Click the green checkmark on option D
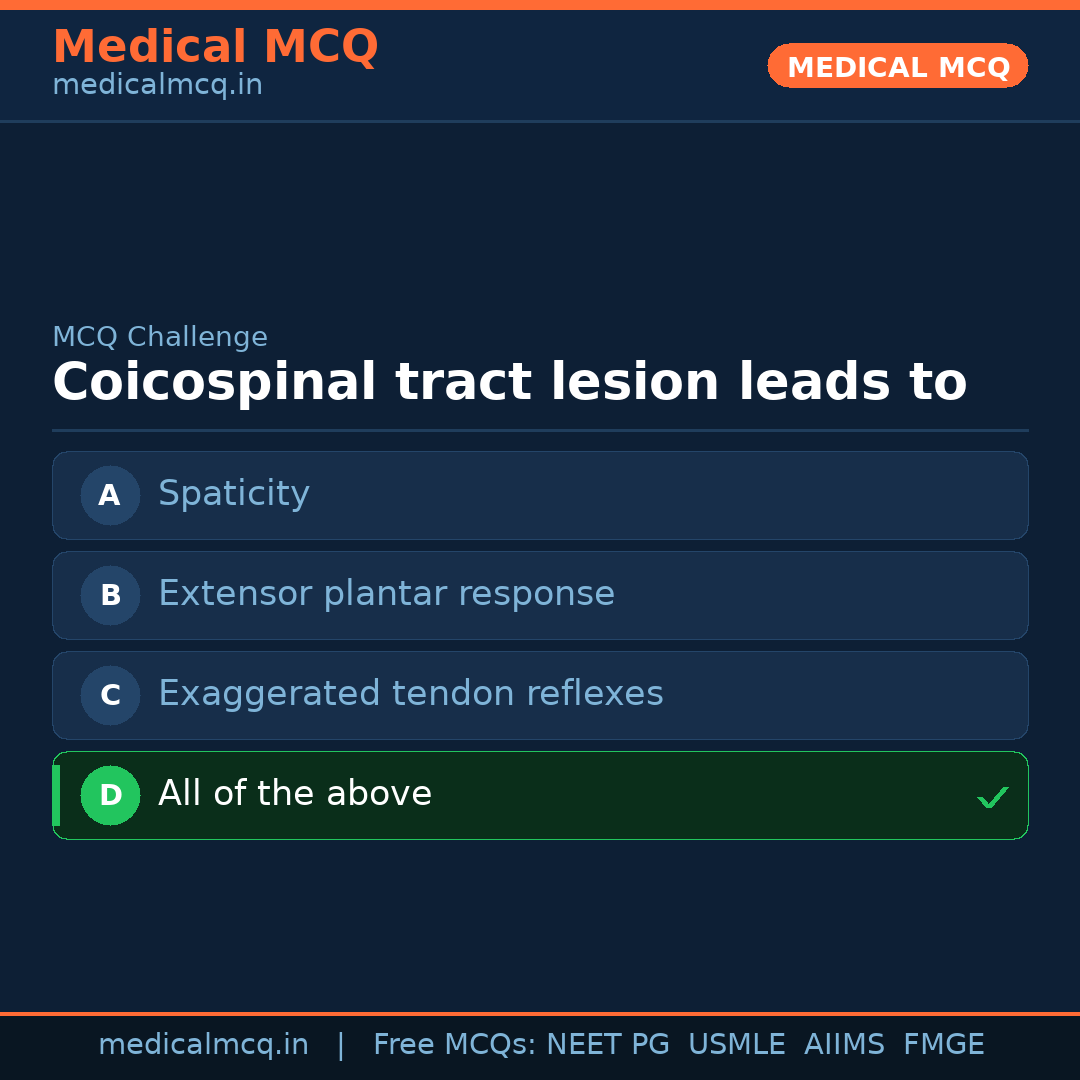The height and width of the screenshot is (1080, 1080). [x=992, y=797]
